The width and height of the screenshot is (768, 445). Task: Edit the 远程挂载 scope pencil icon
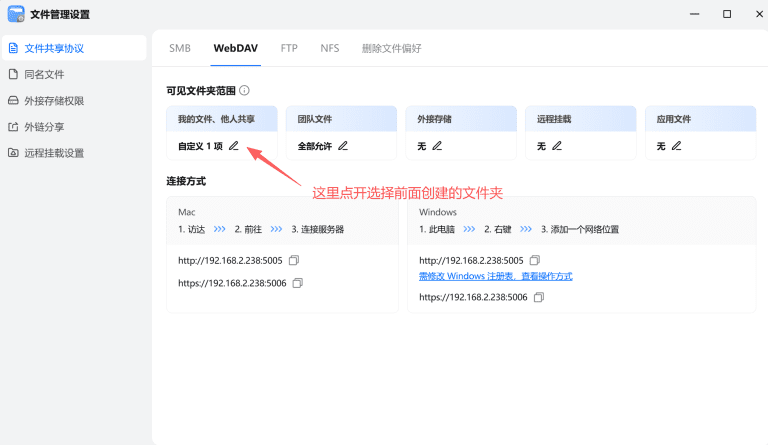tap(557, 146)
